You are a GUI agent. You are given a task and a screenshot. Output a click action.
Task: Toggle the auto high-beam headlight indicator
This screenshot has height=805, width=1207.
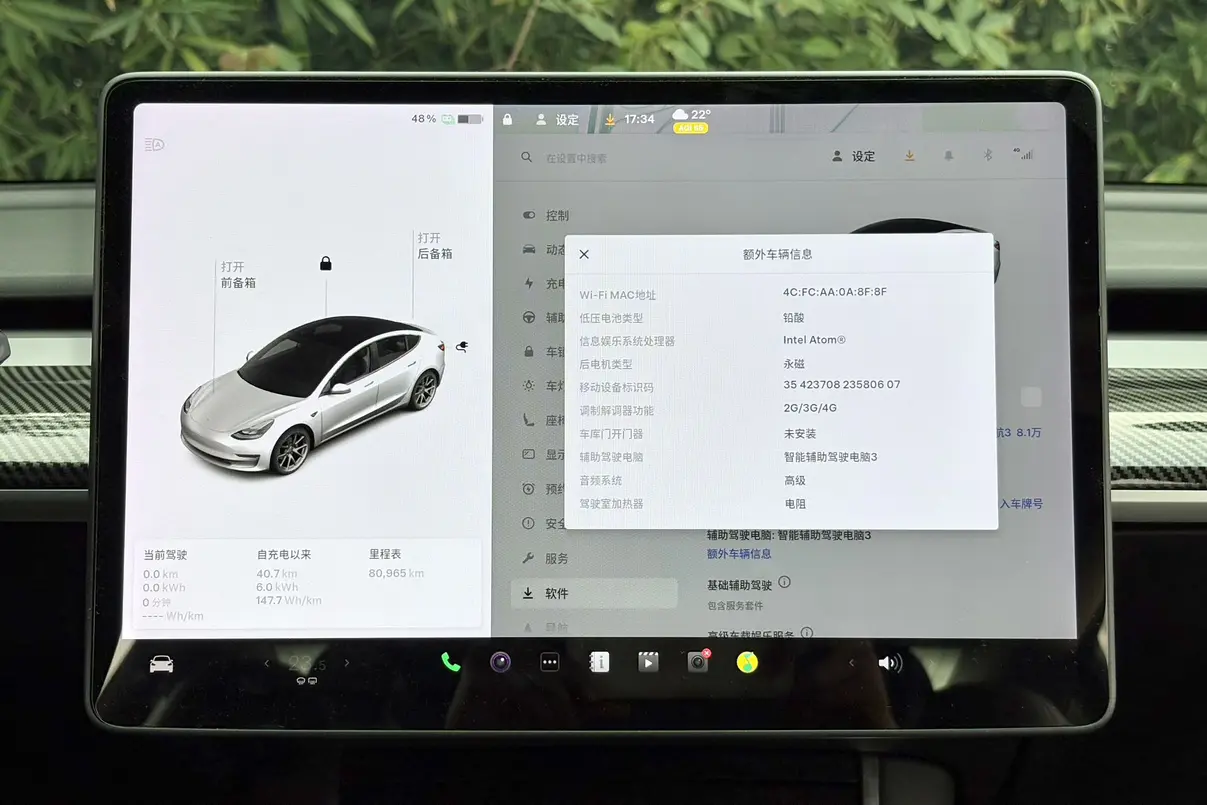[x=154, y=145]
